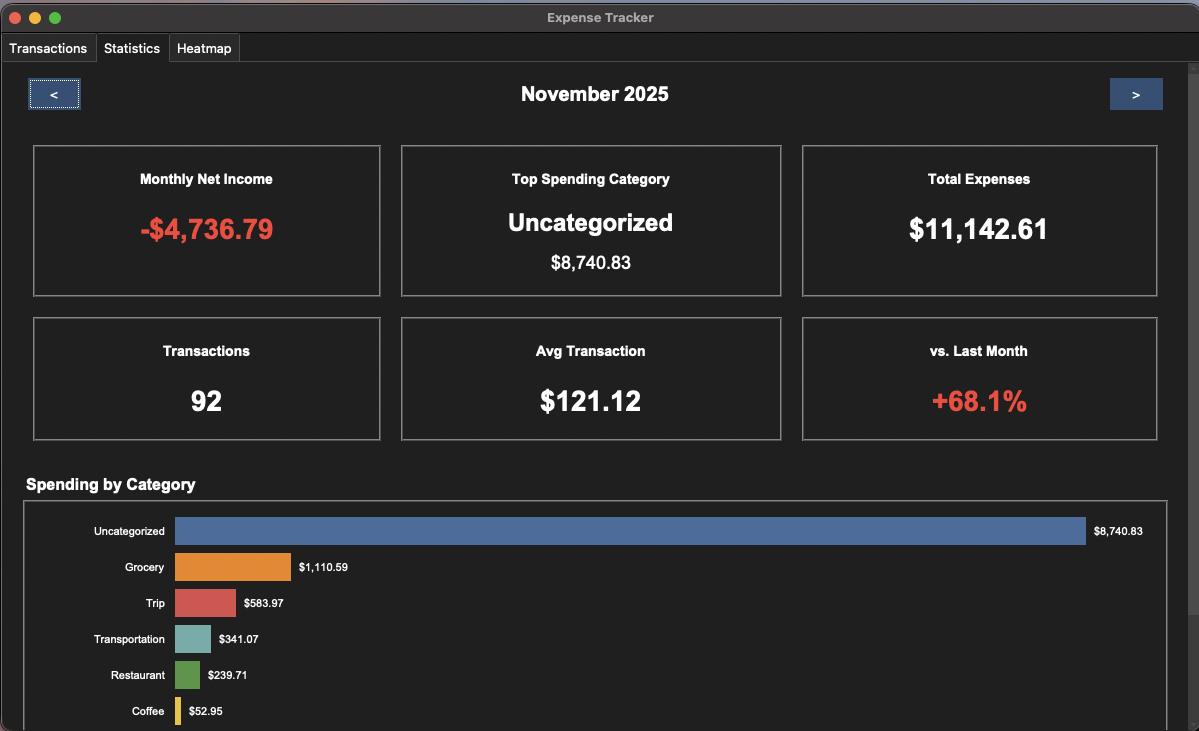Click the November 2025 title
Image resolution: width=1199 pixels, height=731 pixels.
click(594, 93)
